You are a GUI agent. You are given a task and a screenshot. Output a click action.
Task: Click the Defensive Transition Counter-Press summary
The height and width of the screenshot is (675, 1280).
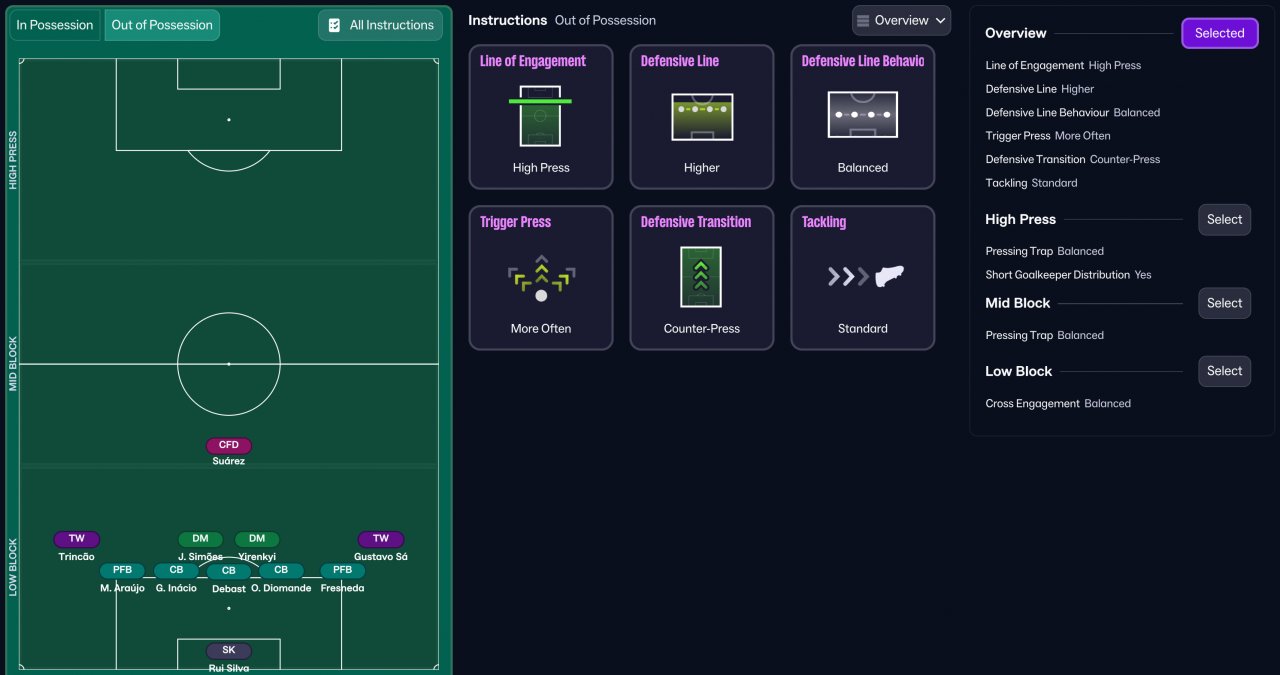(1073, 160)
